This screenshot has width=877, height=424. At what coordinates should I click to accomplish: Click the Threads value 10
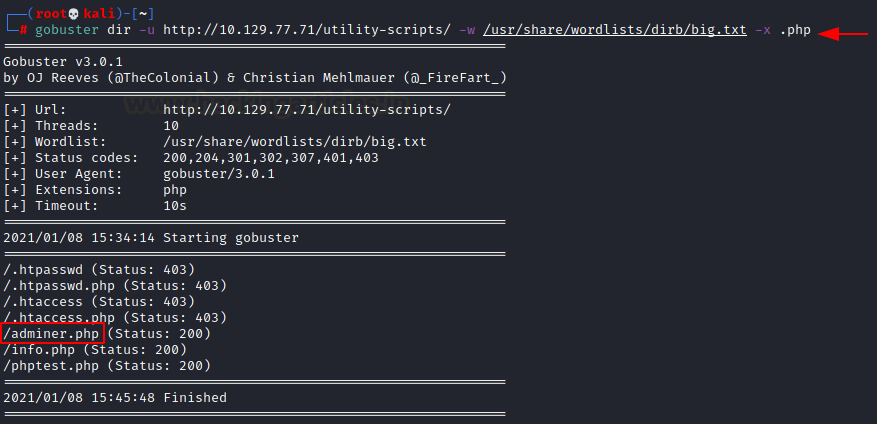(171, 126)
